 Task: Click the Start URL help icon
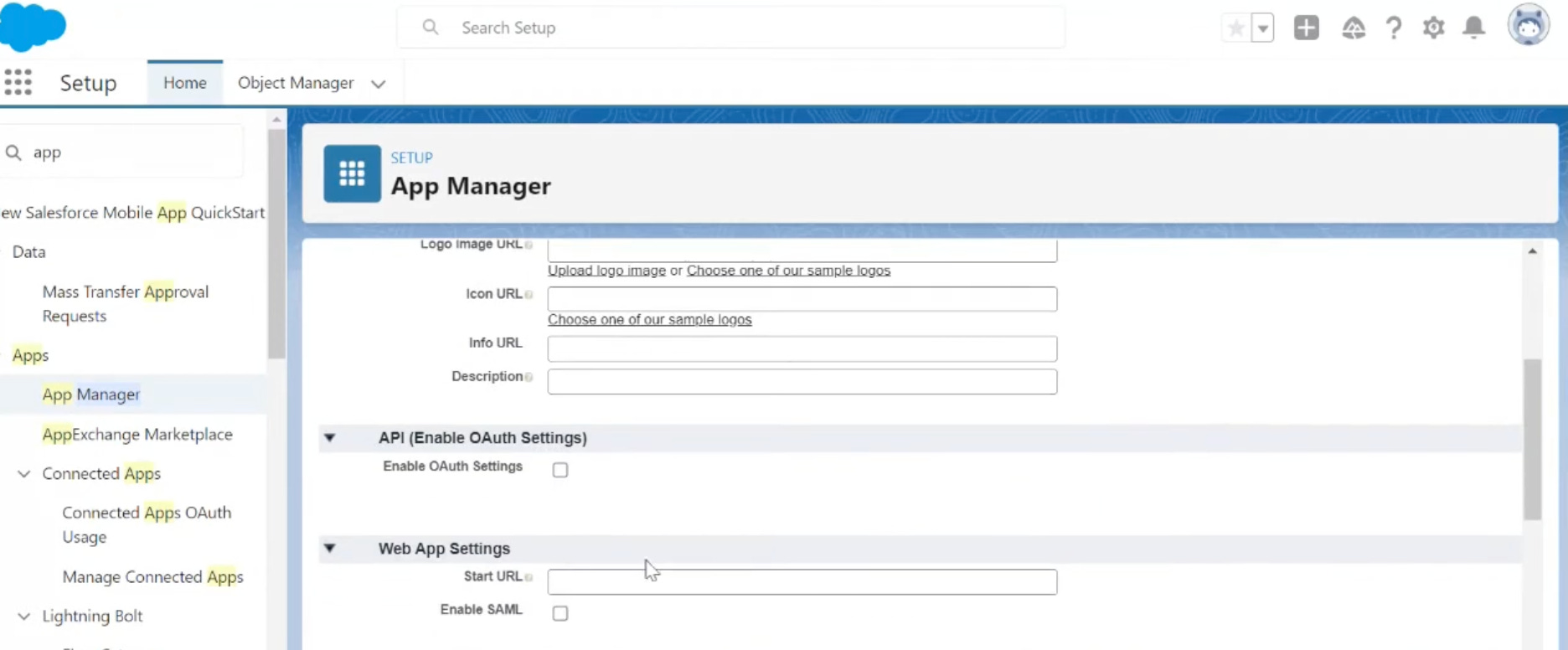click(x=529, y=577)
